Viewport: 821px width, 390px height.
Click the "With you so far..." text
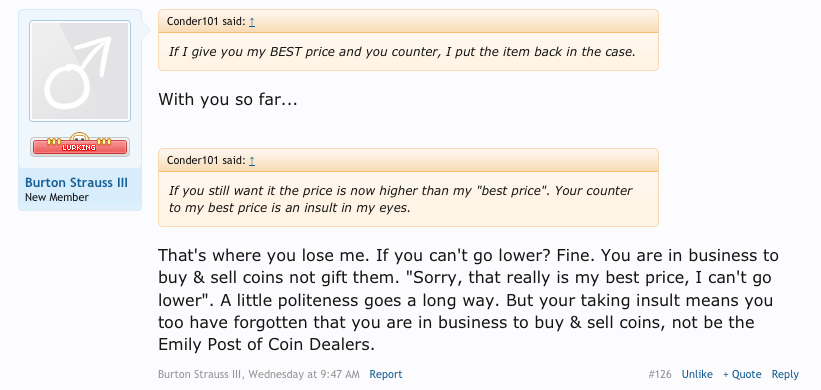[228, 99]
